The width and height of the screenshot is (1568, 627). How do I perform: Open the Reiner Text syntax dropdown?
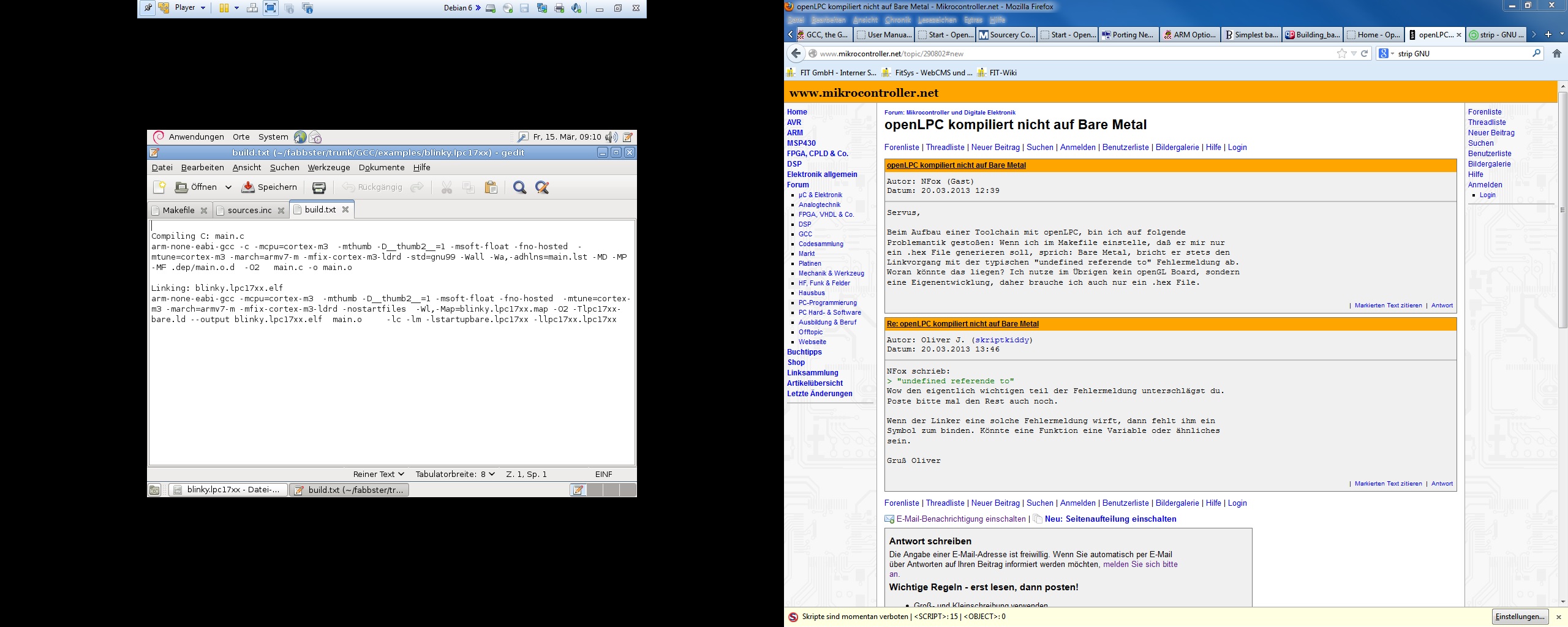[379, 474]
